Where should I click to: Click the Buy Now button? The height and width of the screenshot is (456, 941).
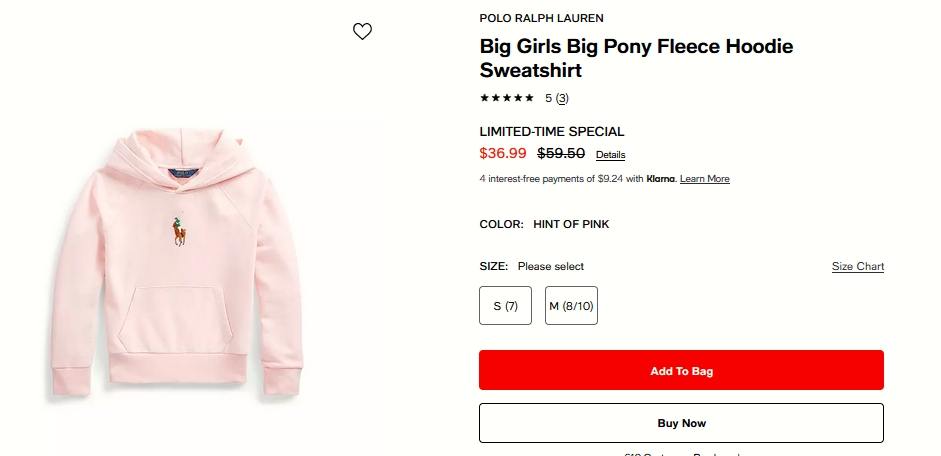(x=681, y=423)
